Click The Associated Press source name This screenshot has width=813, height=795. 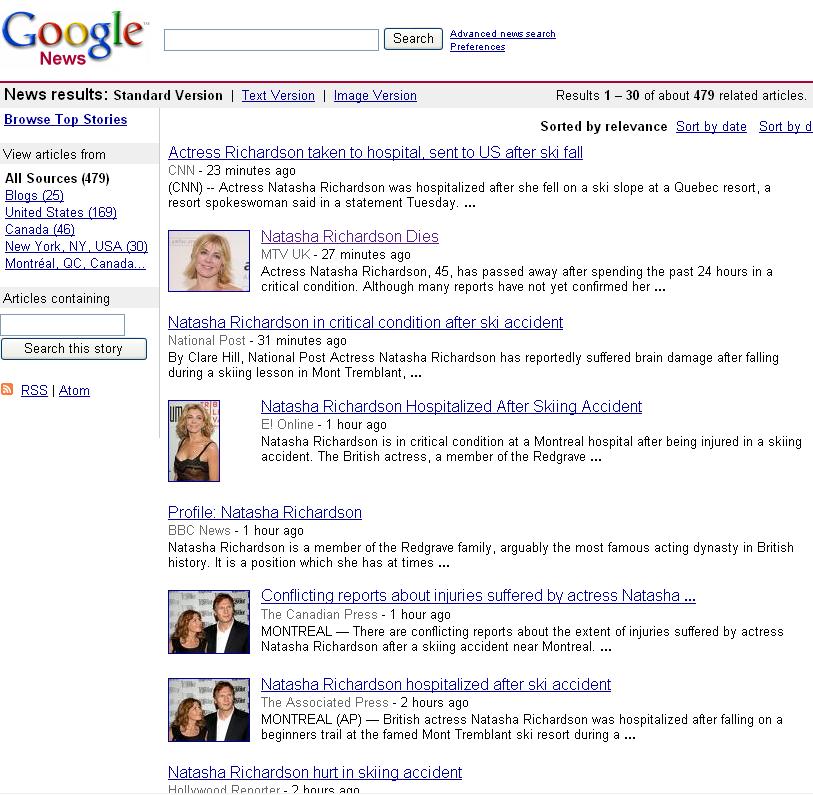point(325,703)
